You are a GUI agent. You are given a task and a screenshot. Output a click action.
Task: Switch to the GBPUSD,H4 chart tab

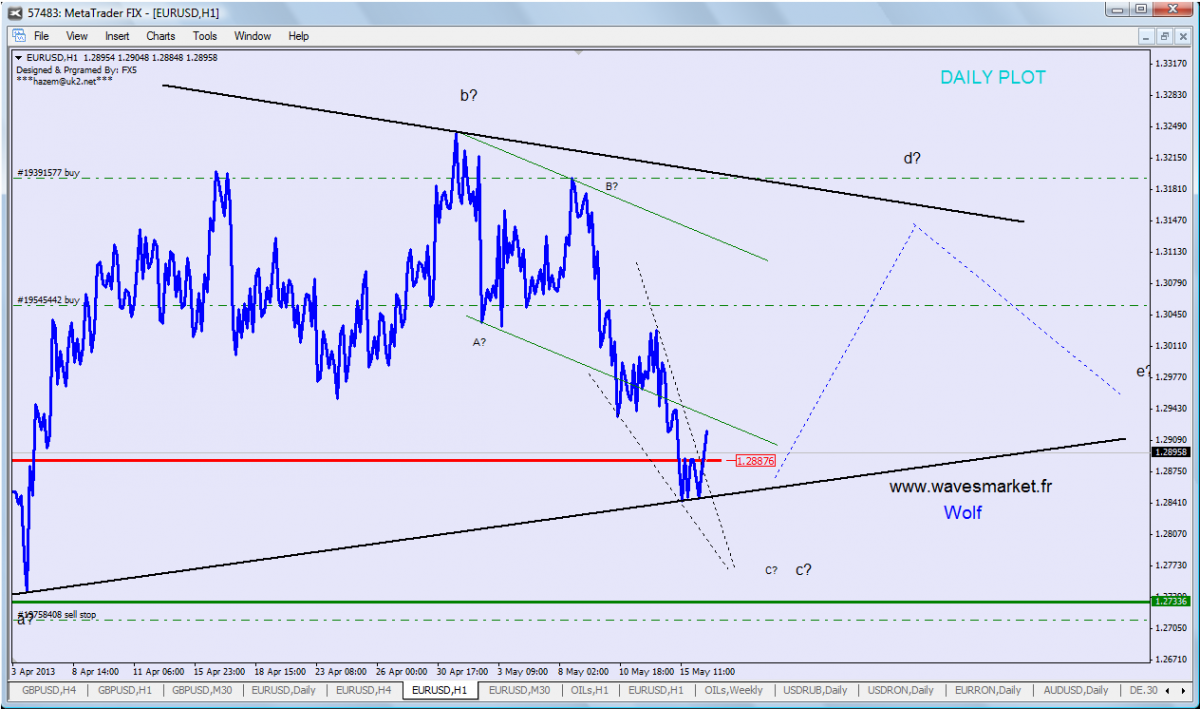click(x=46, y=691)
